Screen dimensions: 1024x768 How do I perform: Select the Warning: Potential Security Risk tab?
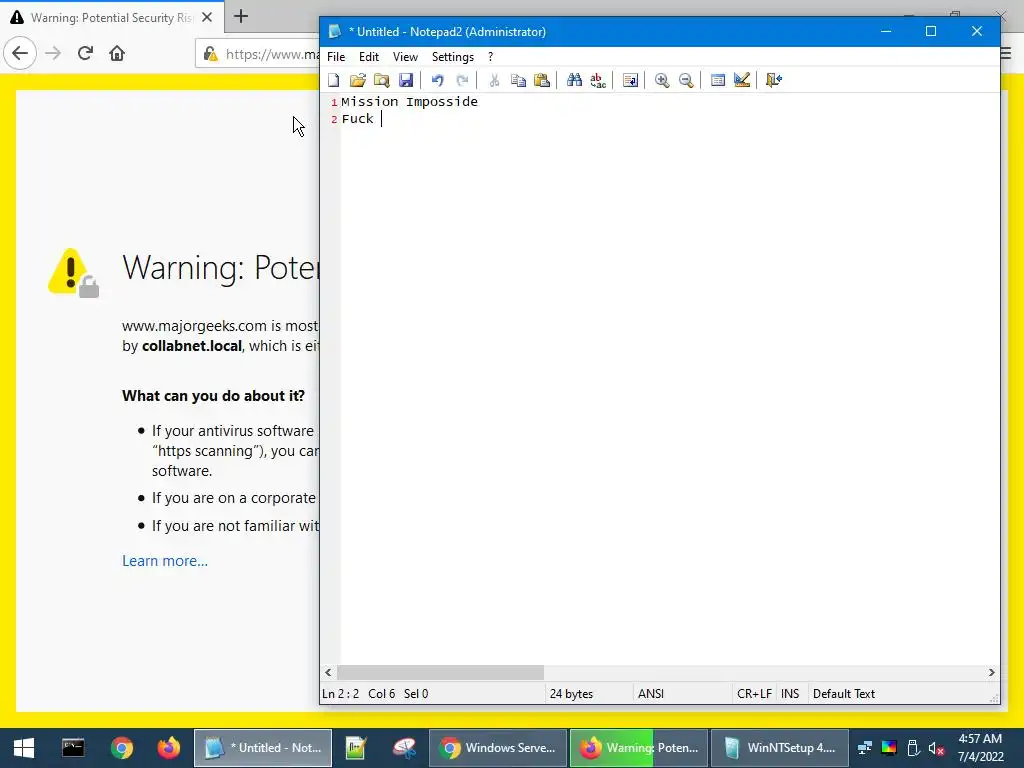[112, 18]
